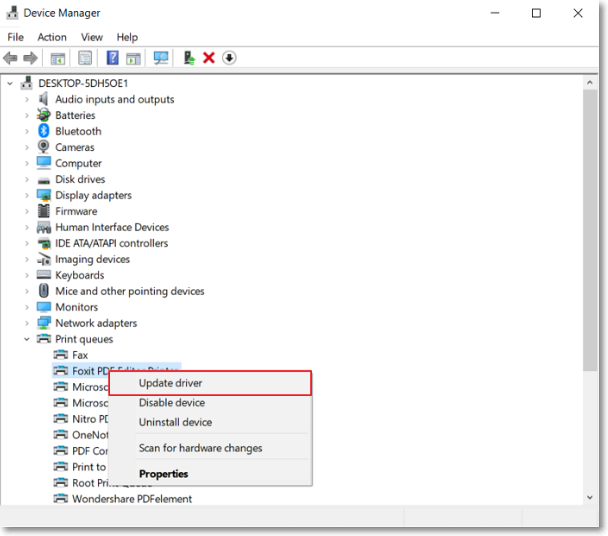The width and height of the screenshot is (608, 536).
Task: Click the red X Uninstall device icon
Action: click(209, 58)
